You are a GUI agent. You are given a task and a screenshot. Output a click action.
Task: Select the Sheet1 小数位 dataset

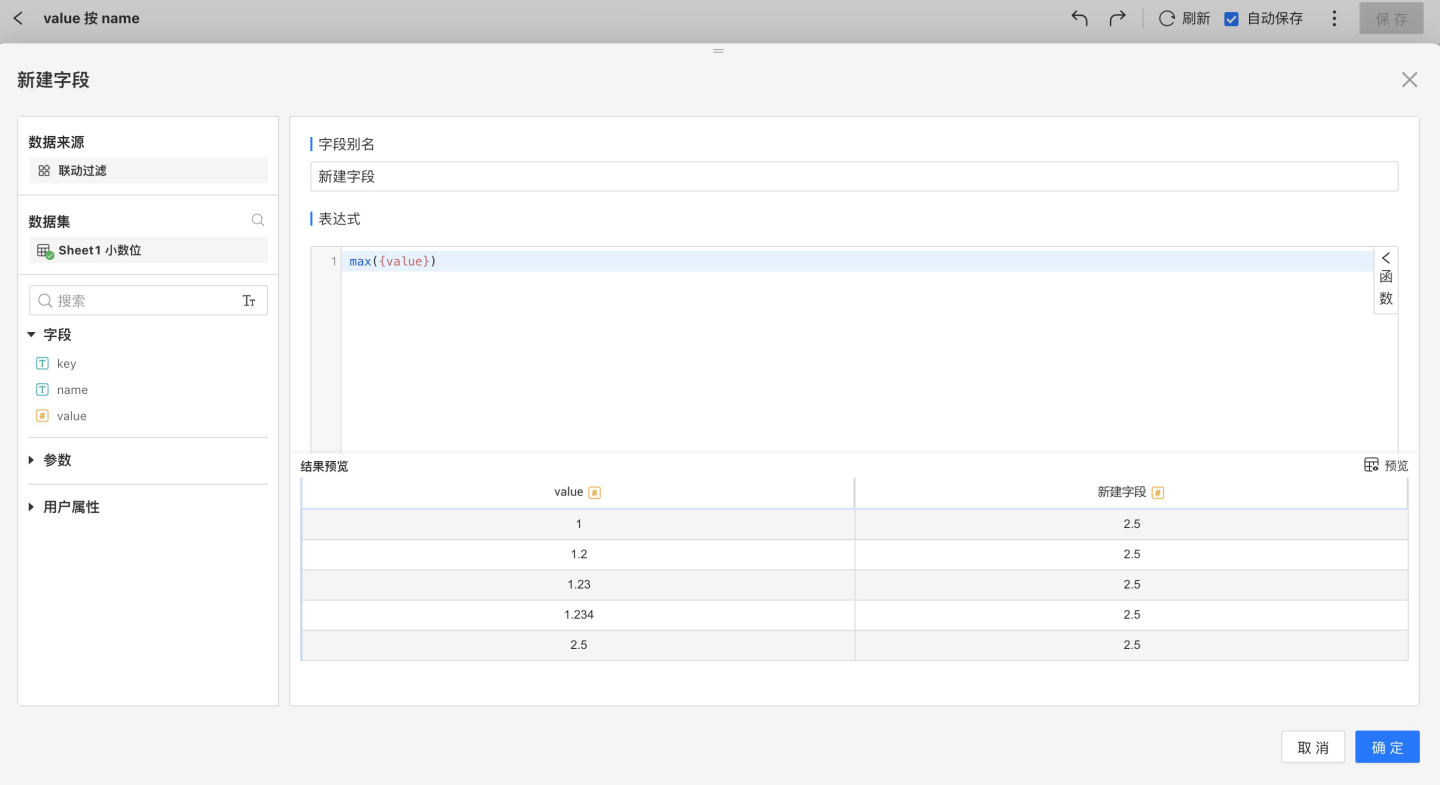99,250
